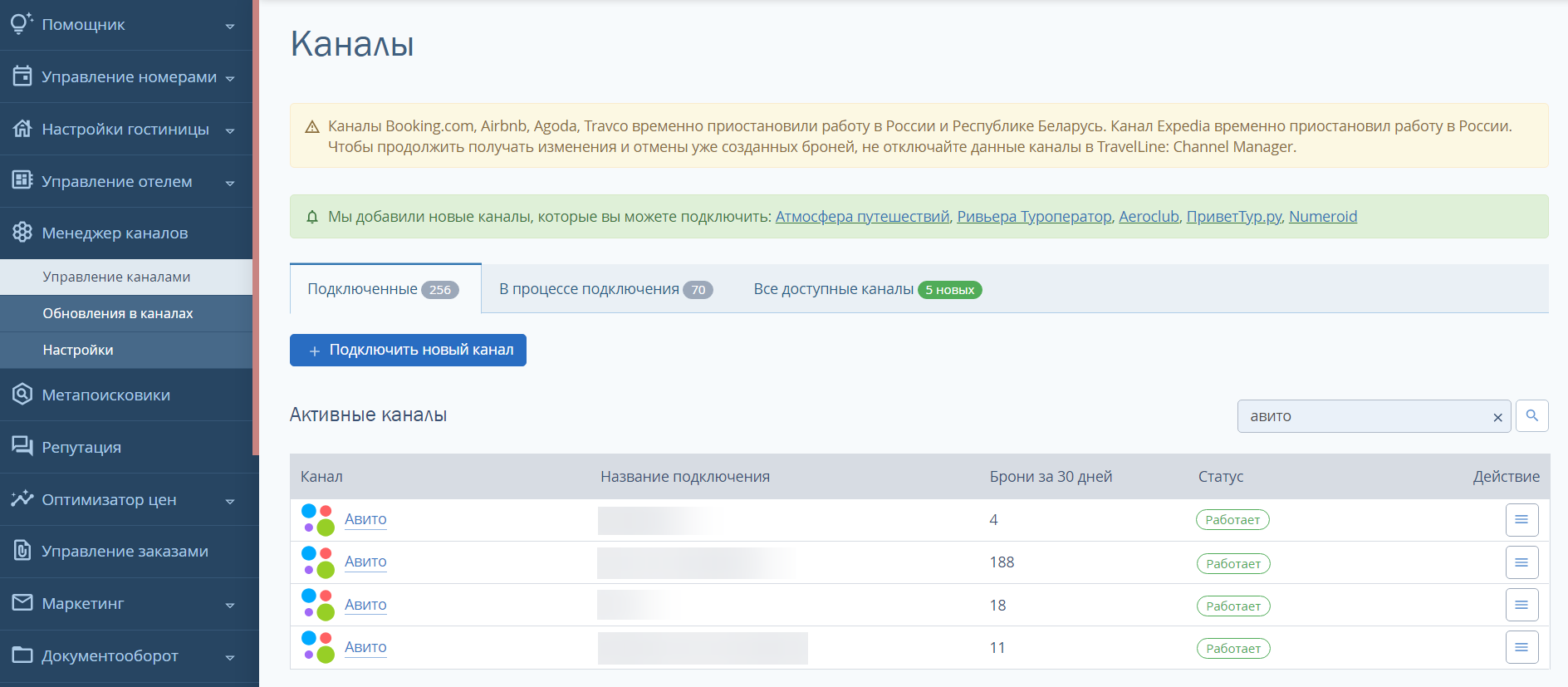Click the Avito logo in the first row
The height and width of the screenshot is (687, 1568).
click(x=317, y=520)
